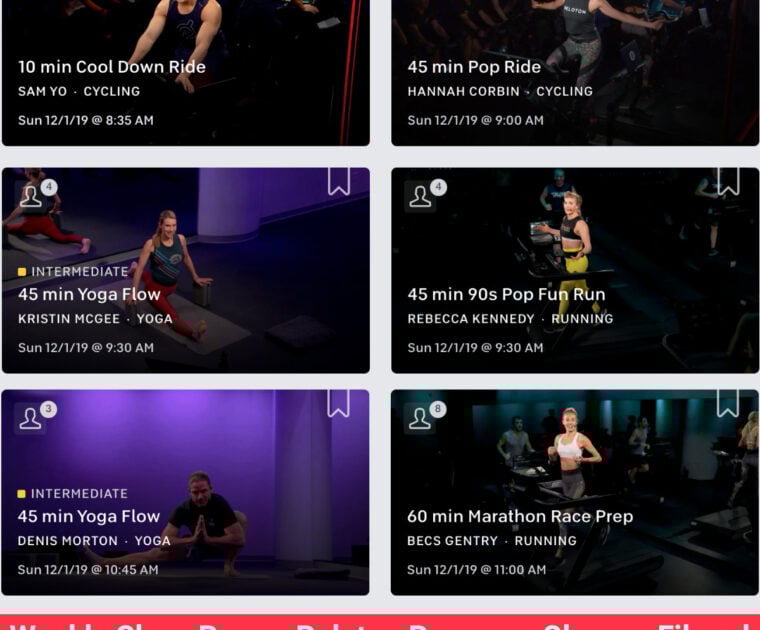This screenshot has width=760, height=630.
Task: Tap the Kristin McGee Yoga instructor label
Action: click(95, 319)
